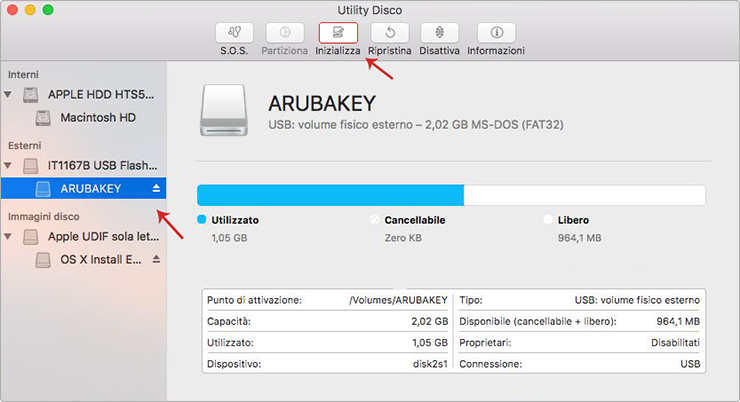Click the Zero KB value
740x402 pixels.
click(x=403, y=238)
